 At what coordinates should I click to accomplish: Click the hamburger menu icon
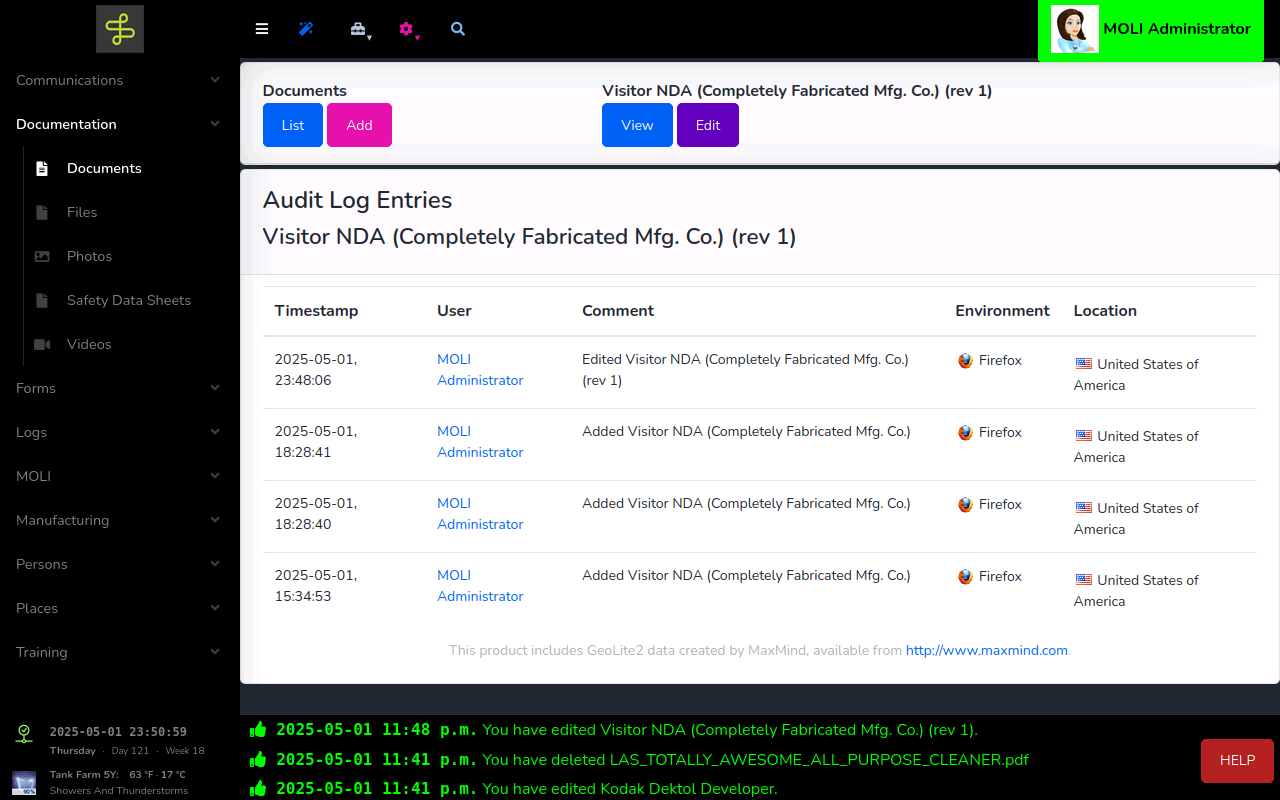coord(262,29)
